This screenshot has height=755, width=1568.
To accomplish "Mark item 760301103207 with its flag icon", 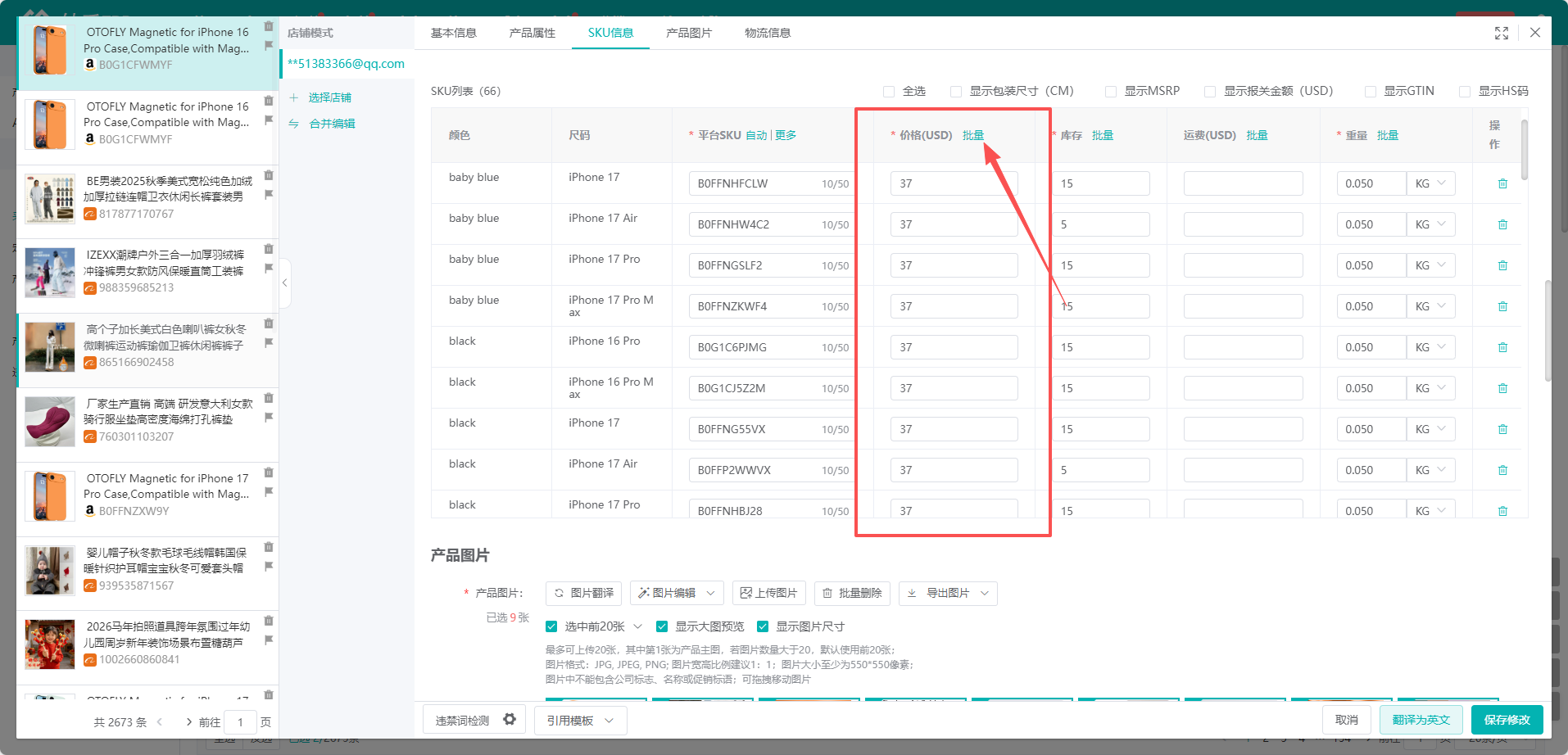I will (269, 418).
